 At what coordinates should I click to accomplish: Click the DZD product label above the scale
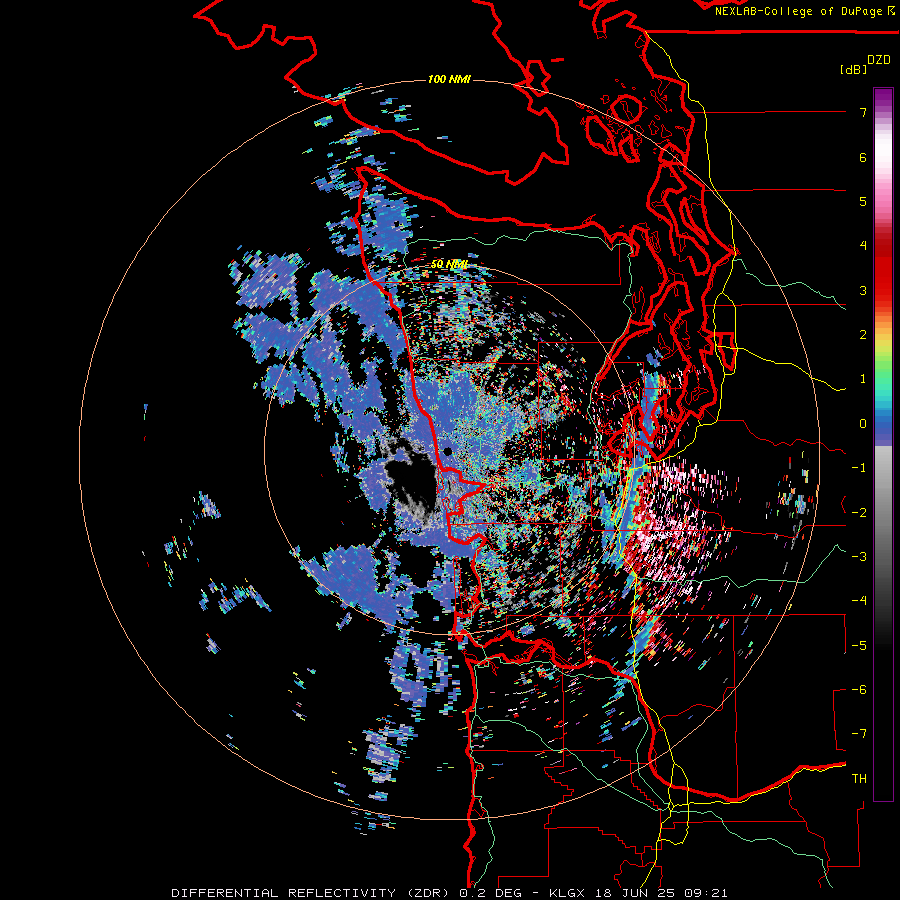[879, 60]
